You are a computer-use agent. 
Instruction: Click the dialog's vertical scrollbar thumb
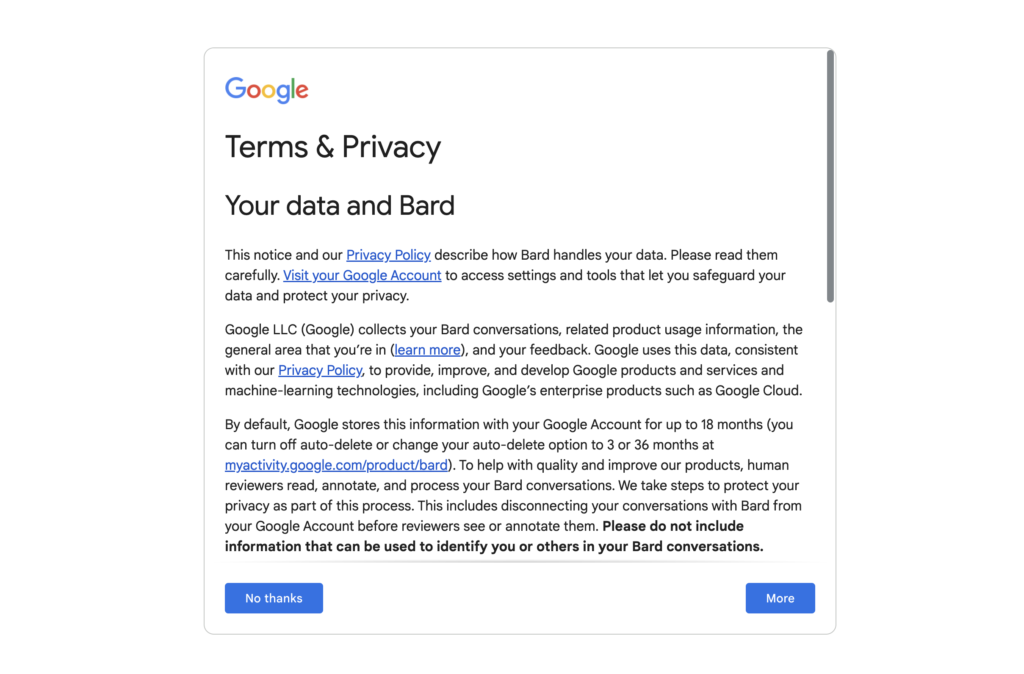(830, 176)
